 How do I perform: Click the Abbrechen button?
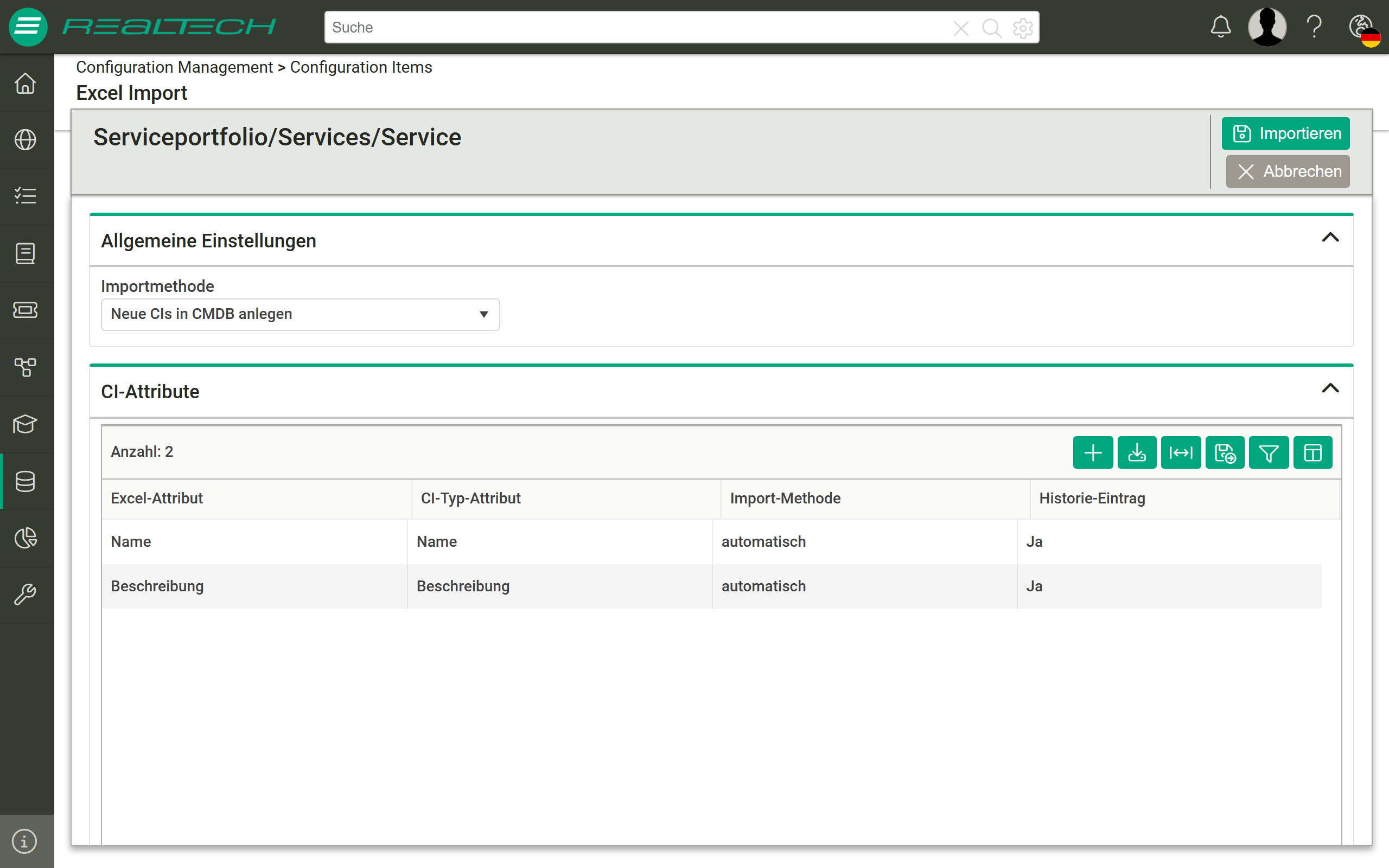[x=1288, y=171]
